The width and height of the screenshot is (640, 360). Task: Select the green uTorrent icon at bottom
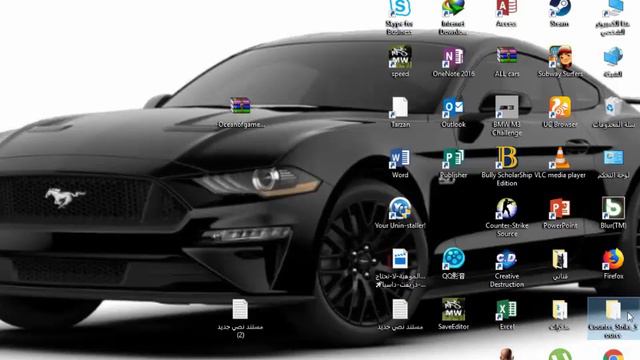560,354
